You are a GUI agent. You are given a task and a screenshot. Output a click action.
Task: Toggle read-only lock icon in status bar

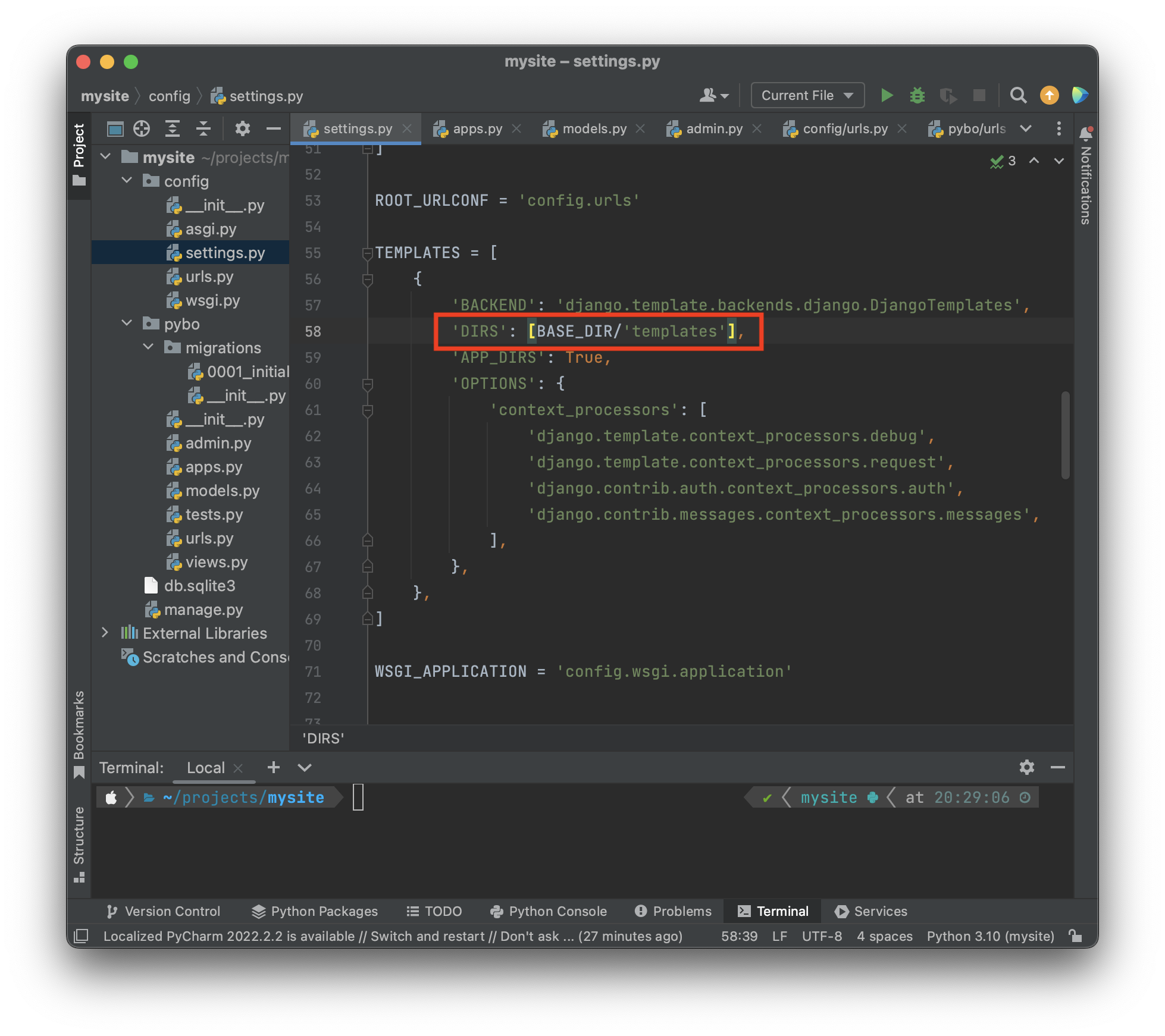1075,935
